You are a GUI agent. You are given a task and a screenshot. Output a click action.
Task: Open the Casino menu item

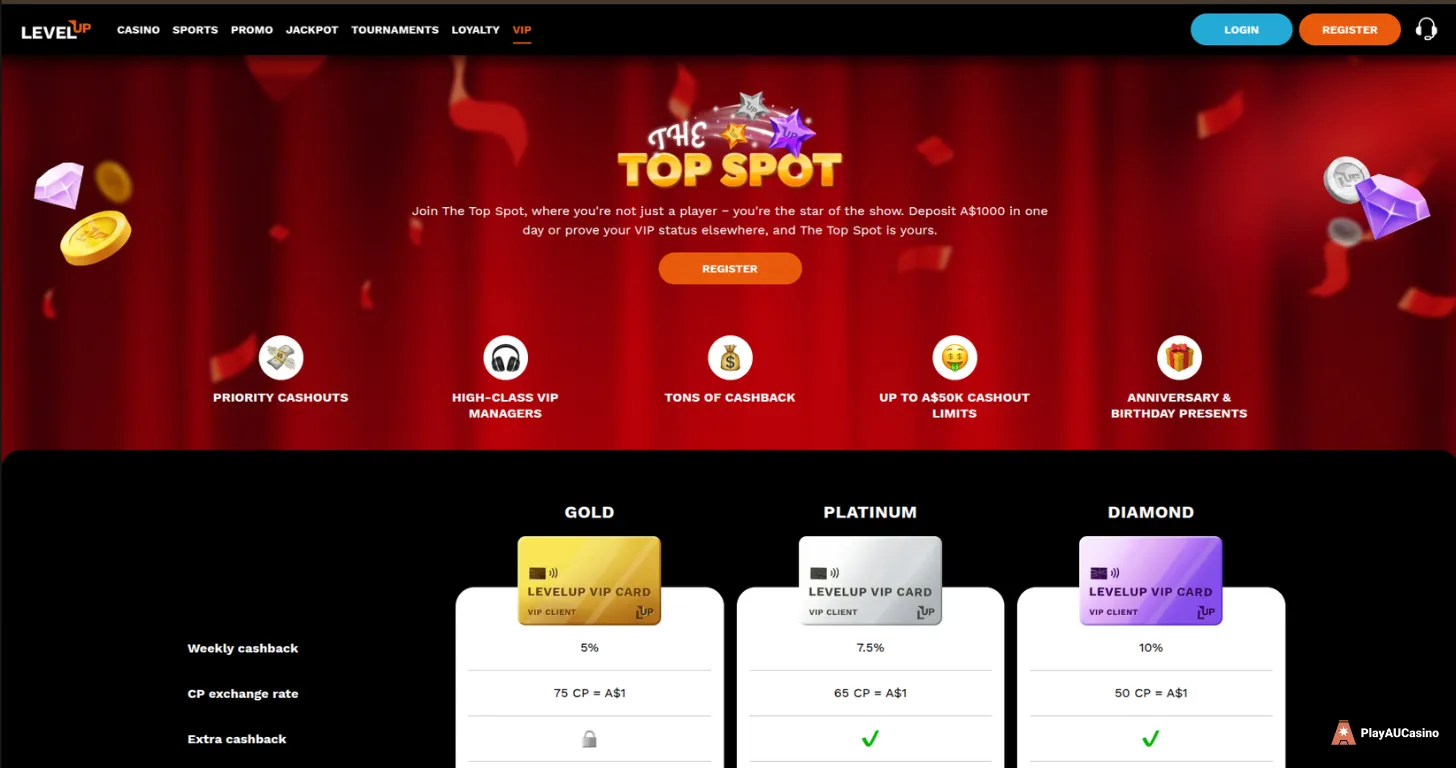coord(138,30)
